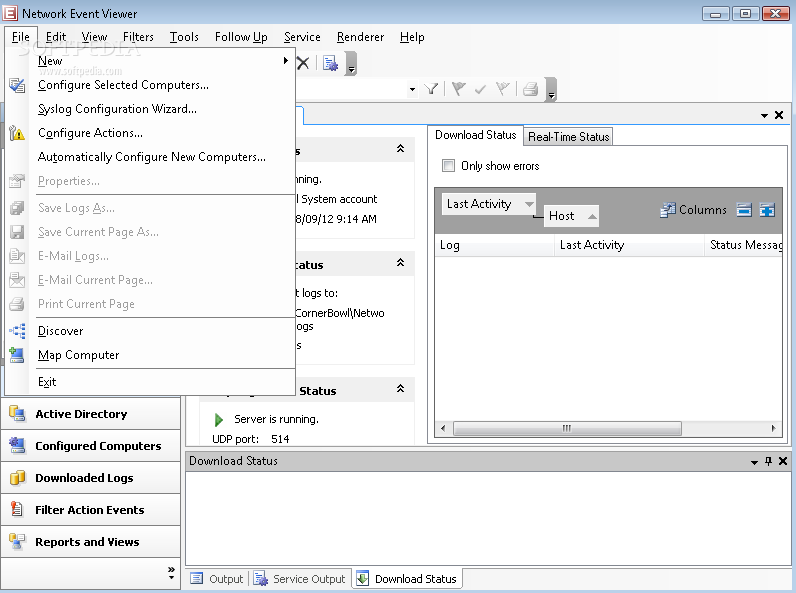Image resolution: width=796 pixels, height=593 pixels.
Task: Open the document tab list dropdown arrow
Action: point(764,116)
